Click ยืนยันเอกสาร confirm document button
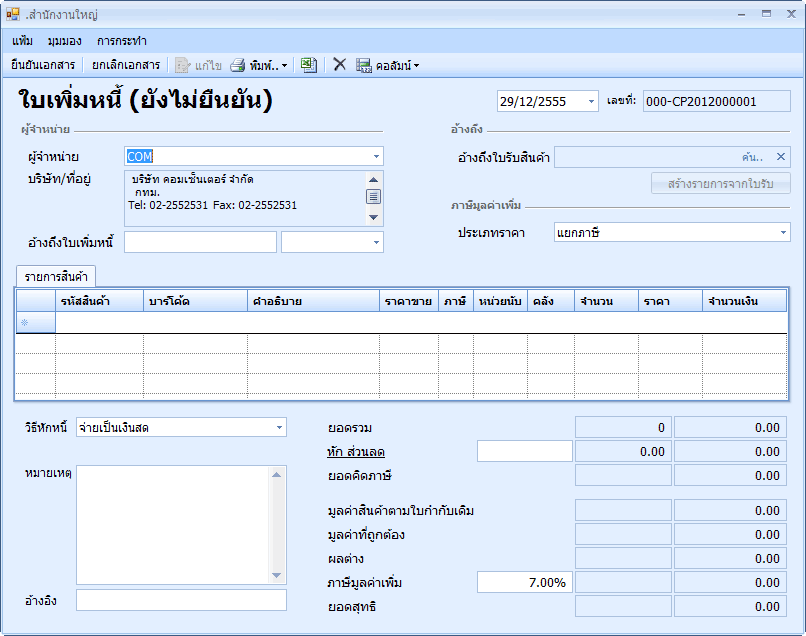Viewport: 806px width, 636px height. click(43, 65)
